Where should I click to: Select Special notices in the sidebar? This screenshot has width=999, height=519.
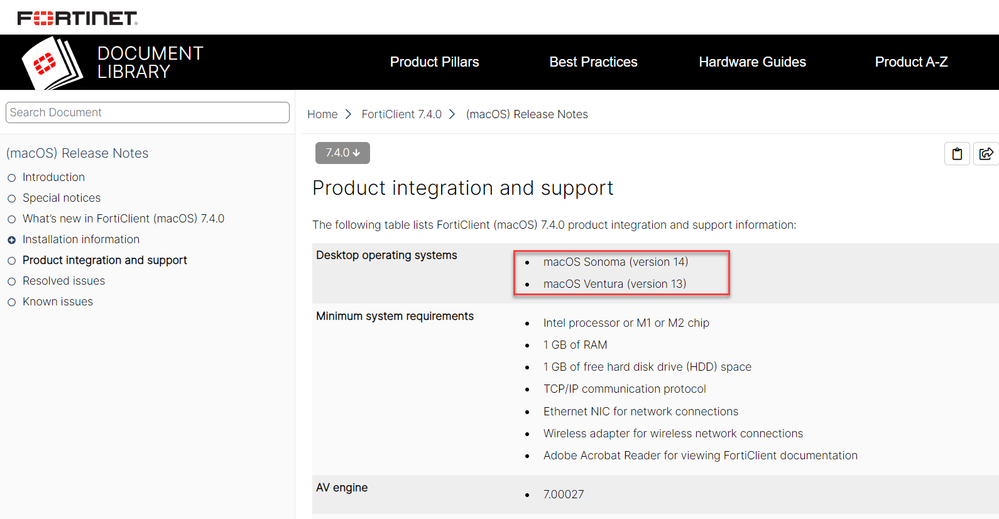pos(62,198)
